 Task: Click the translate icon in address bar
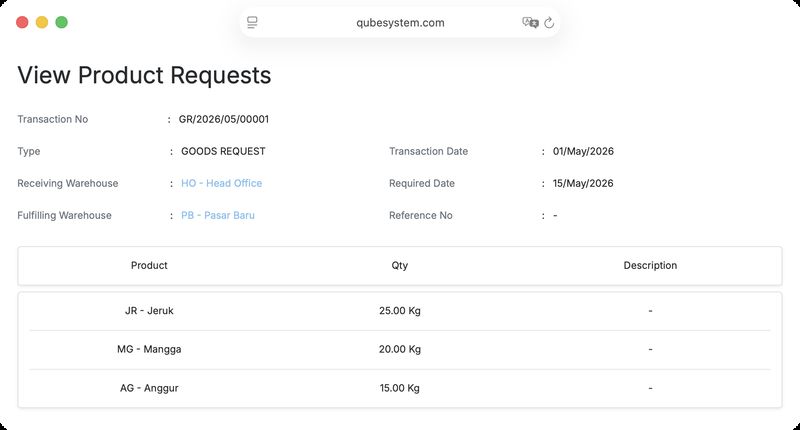[x=530, y=22]
